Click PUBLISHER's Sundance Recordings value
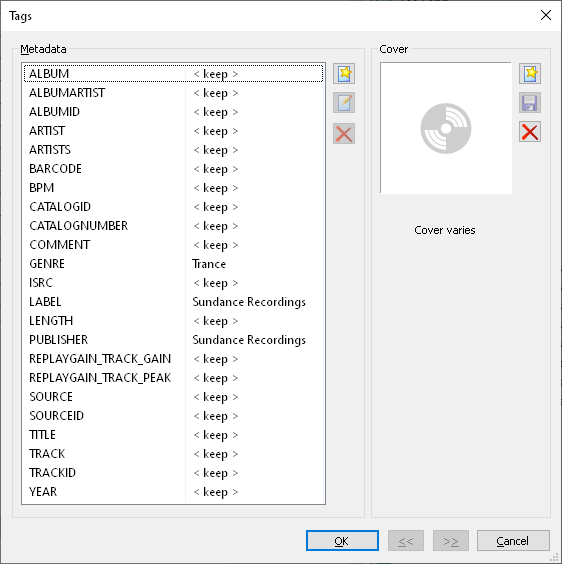The width and height of the screenshot is (562, 564). pyautogui.click(x=249, y=340)
